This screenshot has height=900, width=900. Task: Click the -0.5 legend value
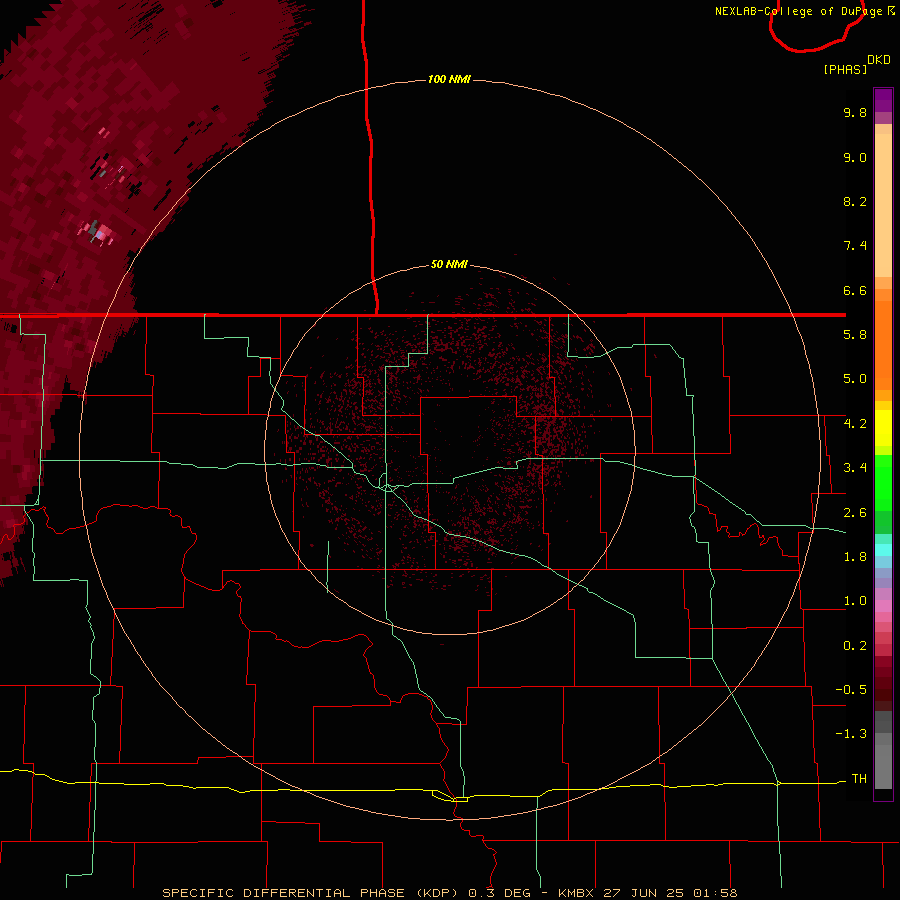pyautogui.click(x=851, y=690)
